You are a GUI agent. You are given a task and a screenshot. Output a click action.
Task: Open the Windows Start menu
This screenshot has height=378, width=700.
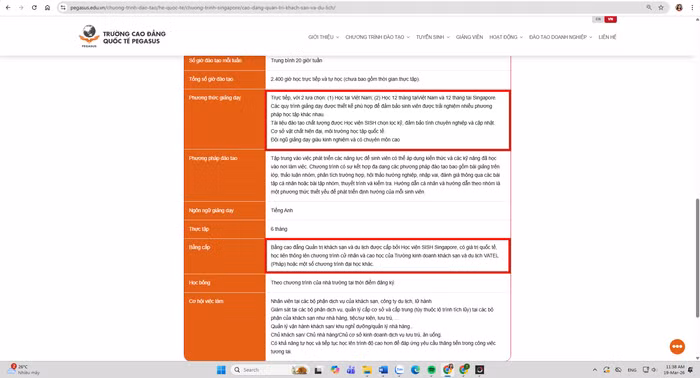point(221,370)
